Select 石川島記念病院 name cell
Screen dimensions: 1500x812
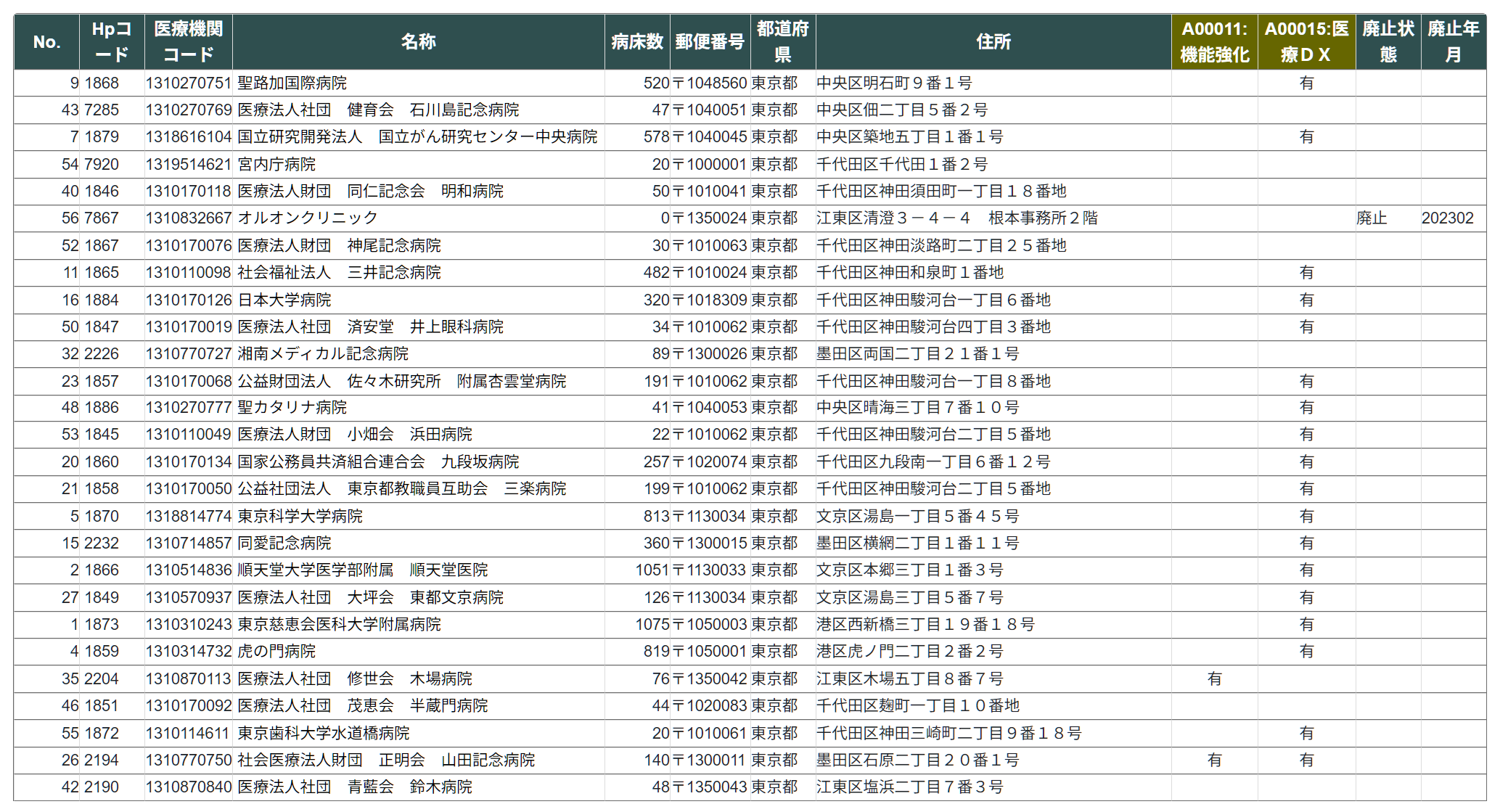pos(419,110)
